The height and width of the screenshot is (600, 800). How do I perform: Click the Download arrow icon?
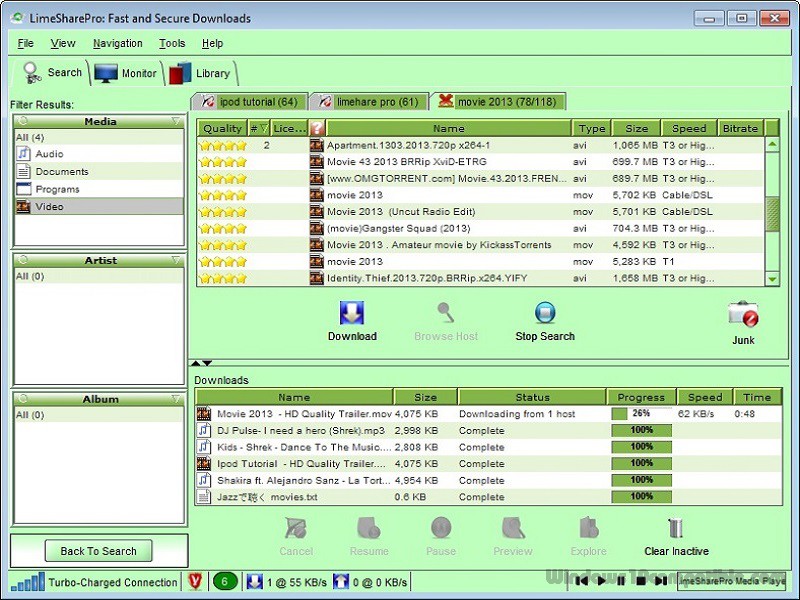pos(352,313)
